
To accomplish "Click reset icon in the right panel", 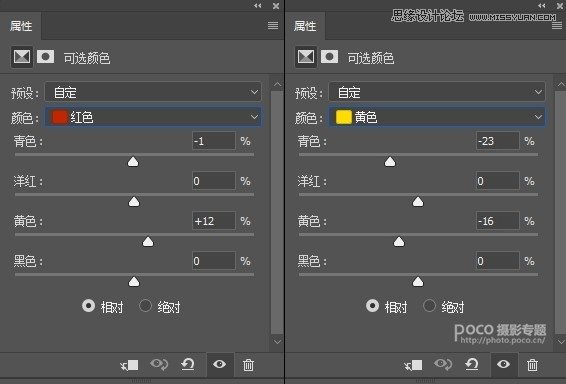I will tap(472, 364).
